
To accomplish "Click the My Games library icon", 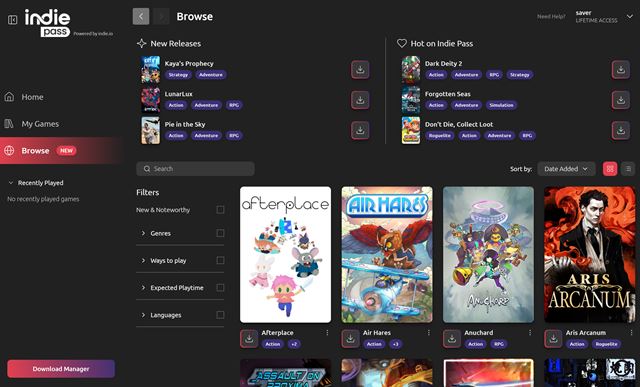I will [x=9, y=124].
